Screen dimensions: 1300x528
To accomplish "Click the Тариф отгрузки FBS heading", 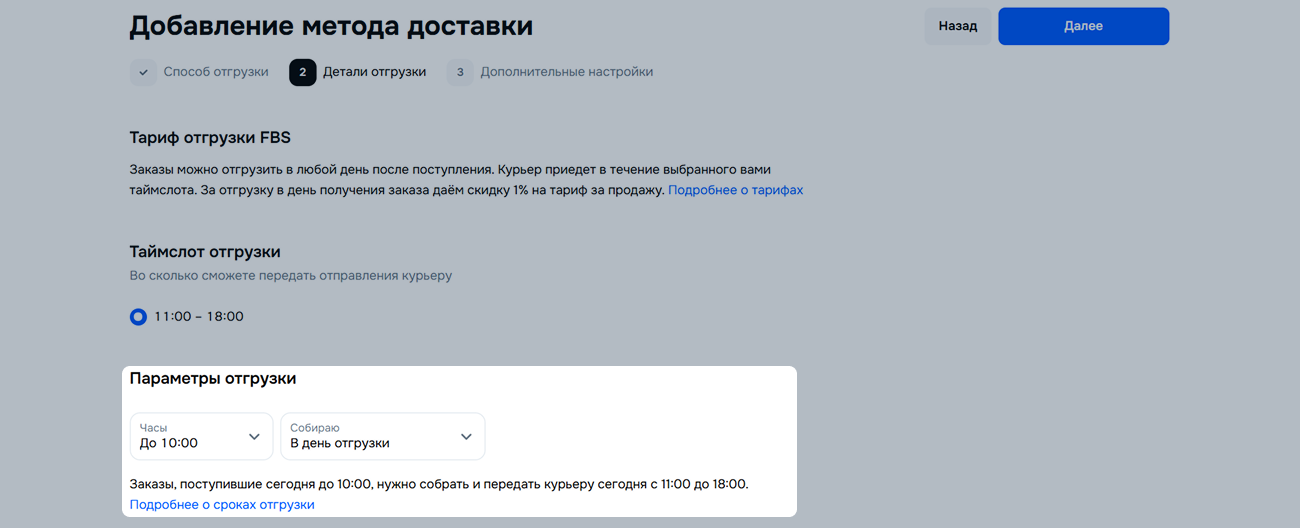I will (210, 138).
